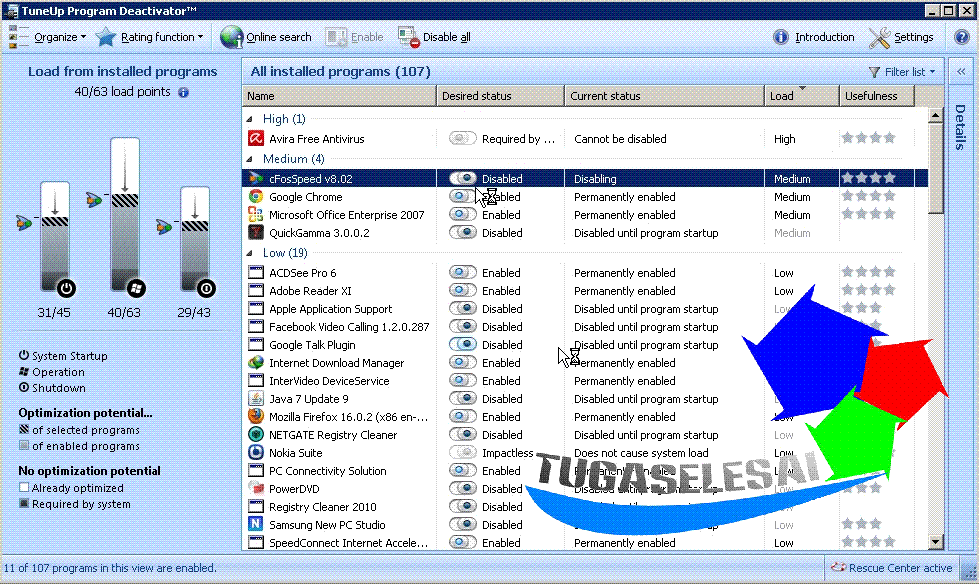
Task: Click the Rescue Center active icon
Action: pos(838,568)
